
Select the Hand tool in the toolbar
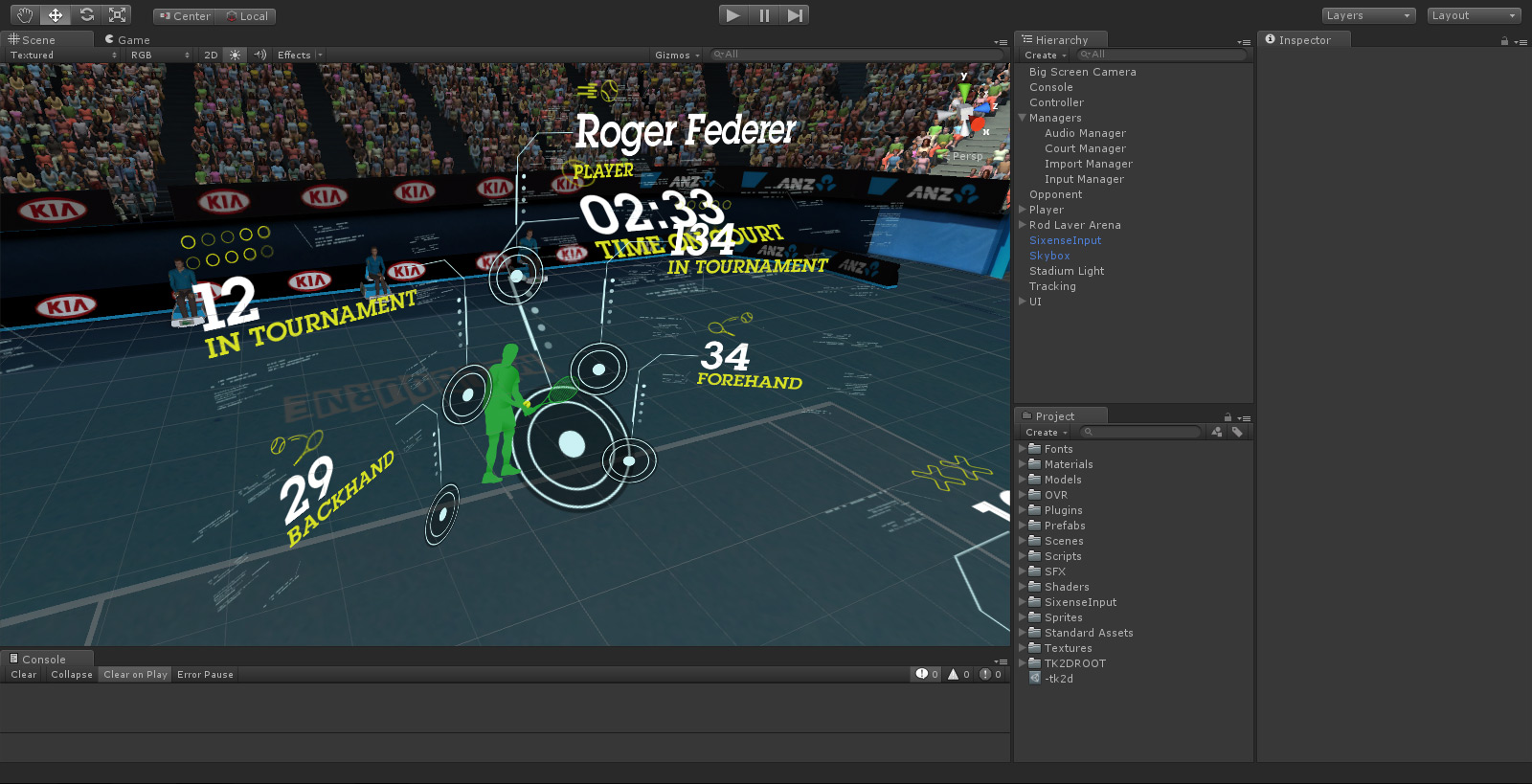coord(25,15)
